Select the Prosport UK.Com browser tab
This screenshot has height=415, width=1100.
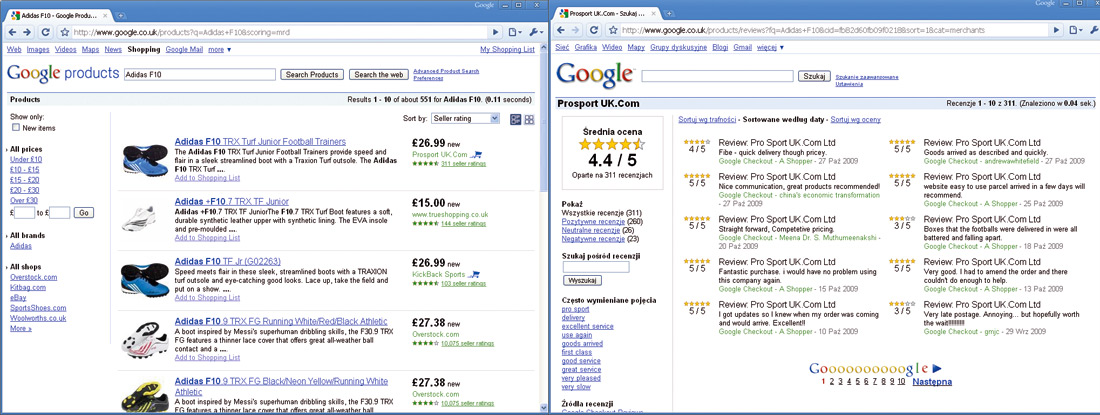[x=601, y=16]
